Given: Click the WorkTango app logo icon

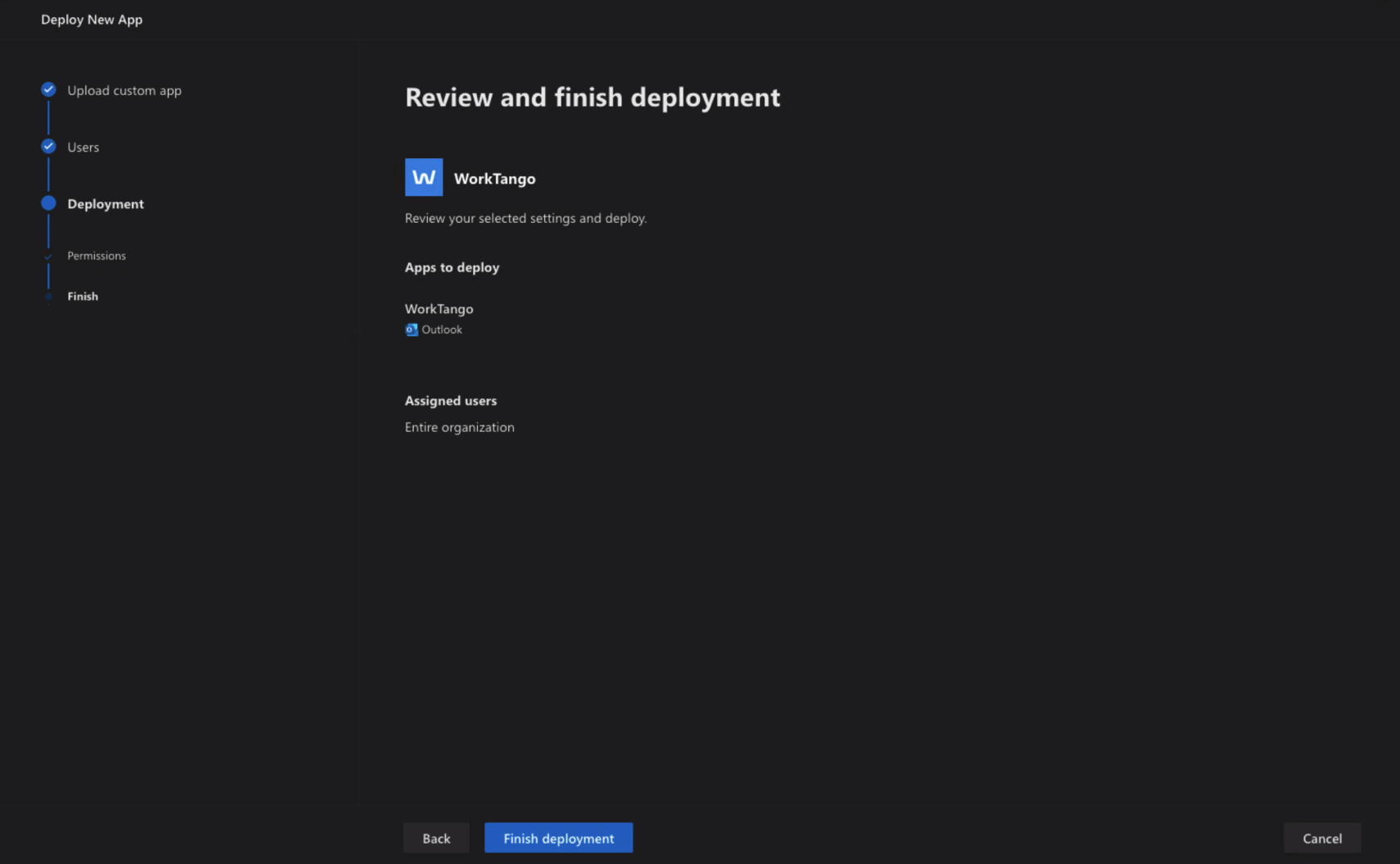Looking at the screenshot, I should (424, 177).
